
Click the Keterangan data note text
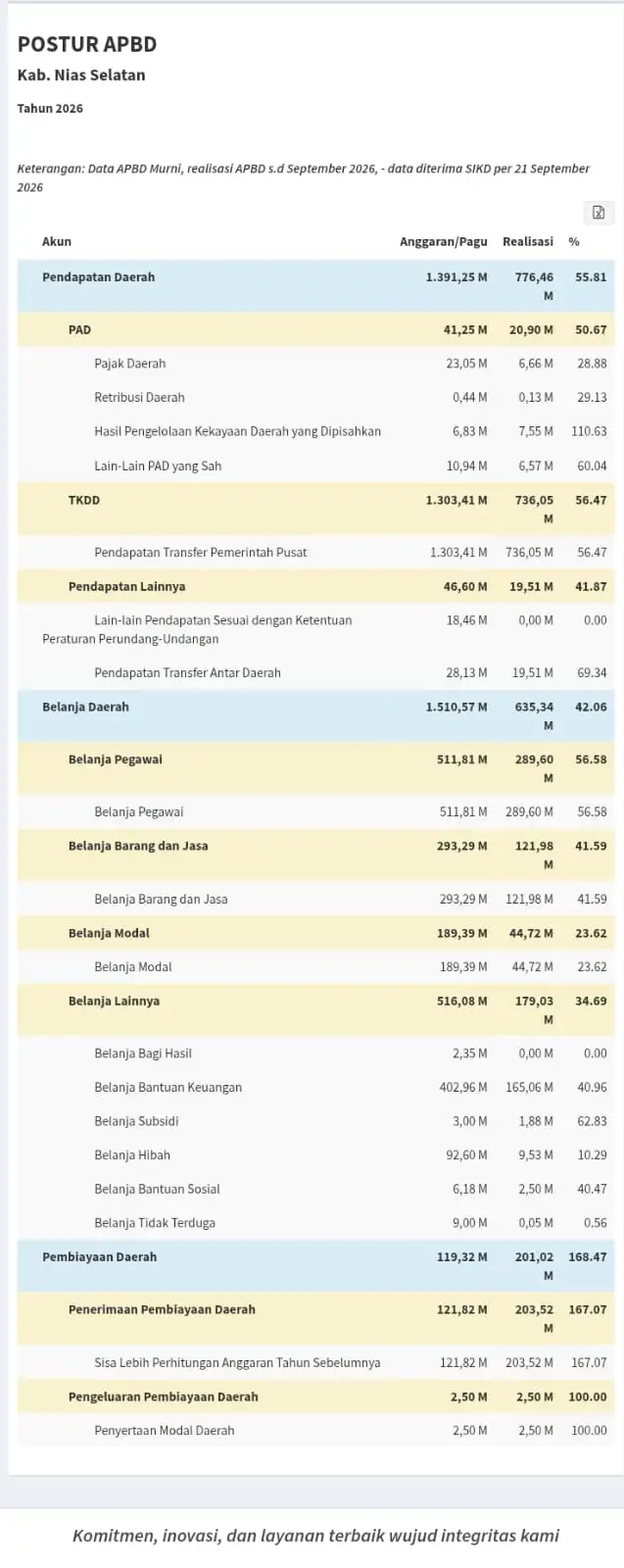point(304,177)
